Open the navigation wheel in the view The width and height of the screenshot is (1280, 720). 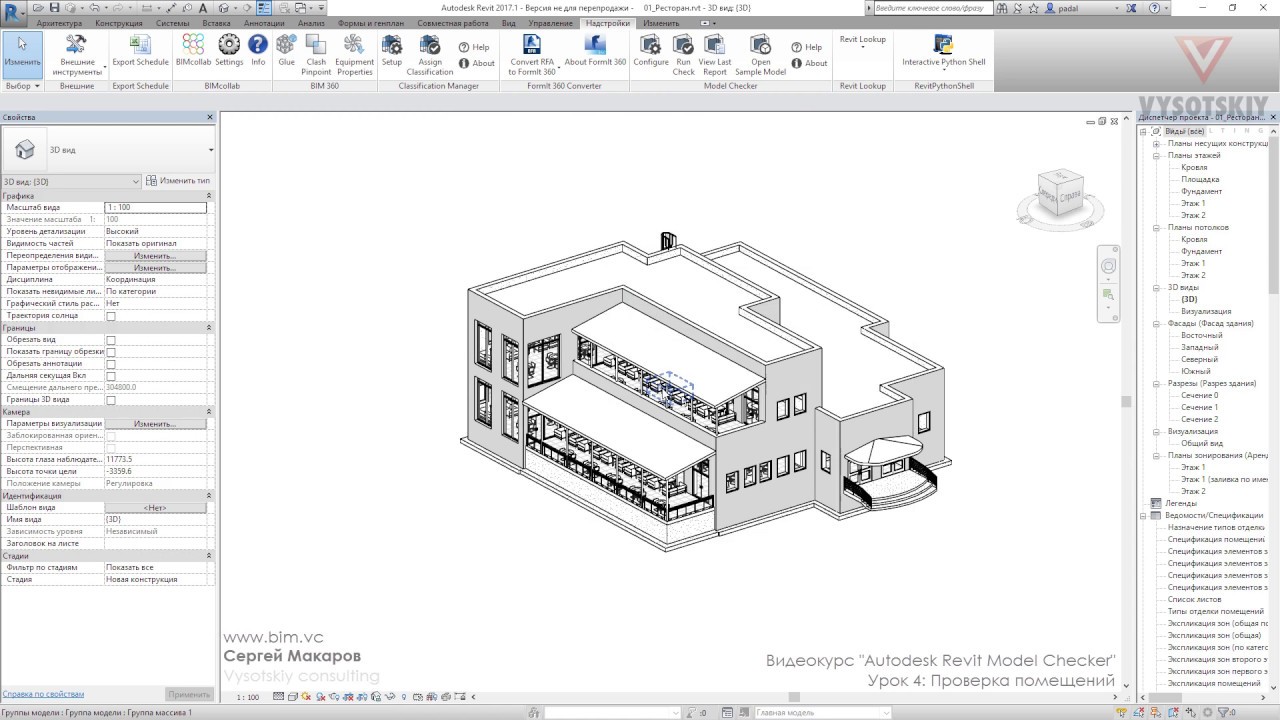click(x=1108, y=267)
